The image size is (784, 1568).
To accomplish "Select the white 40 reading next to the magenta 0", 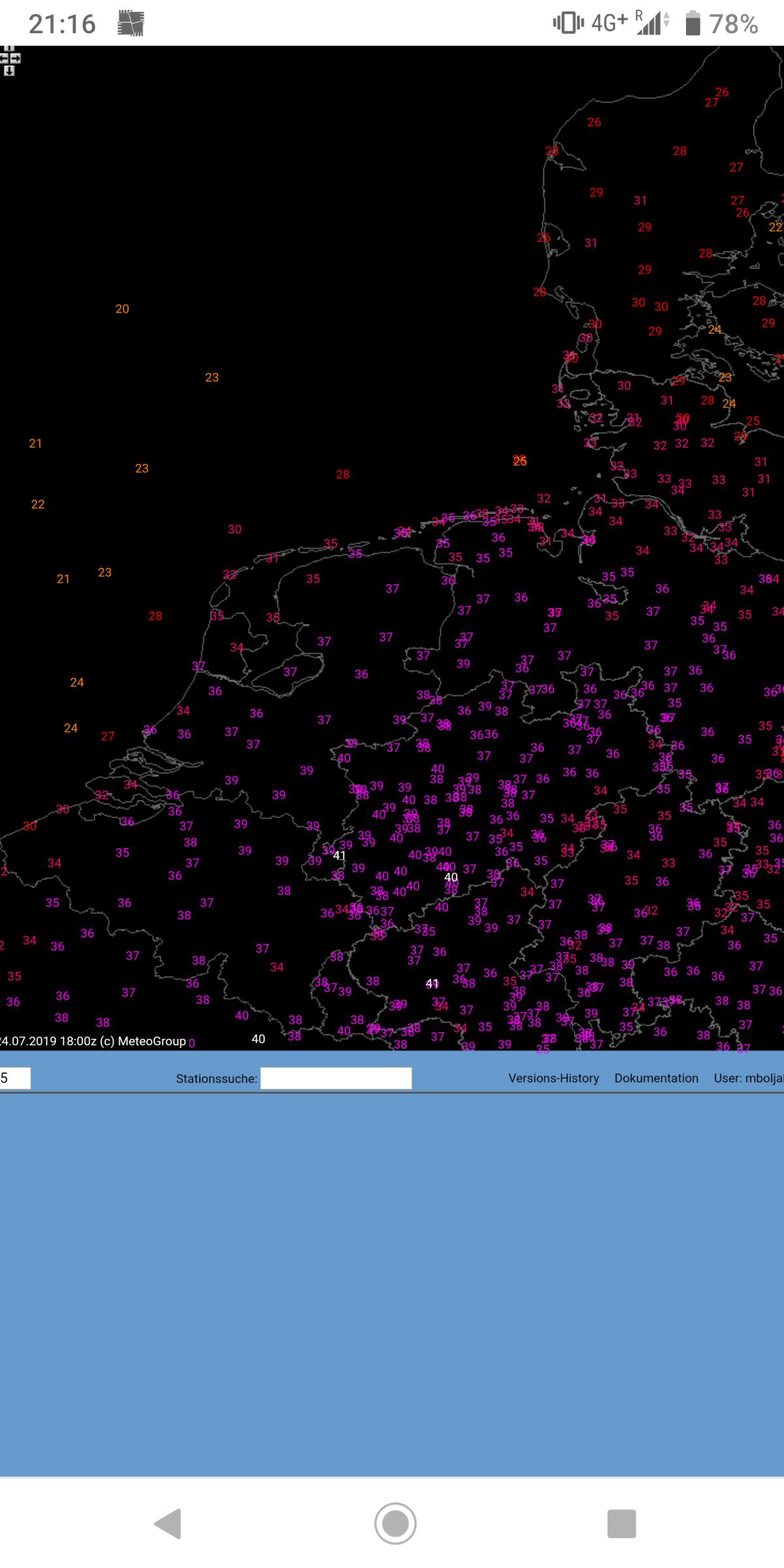I will tap(259, 1039).
